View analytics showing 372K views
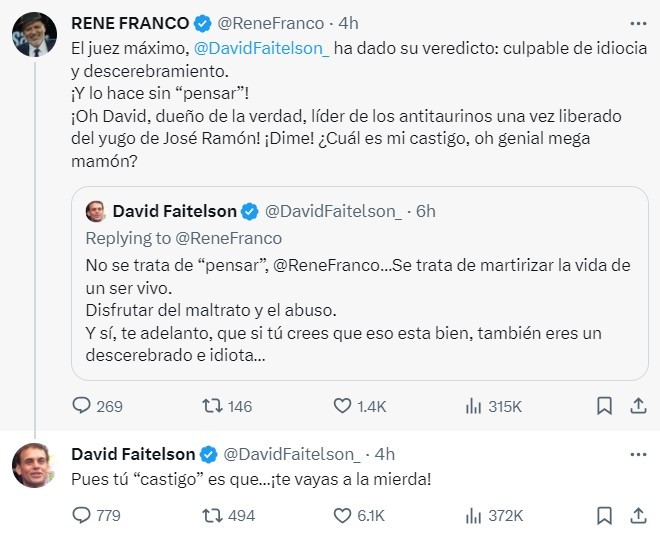Image resolution: width=660 pixels, height=535 pixels. coord(474,515)
